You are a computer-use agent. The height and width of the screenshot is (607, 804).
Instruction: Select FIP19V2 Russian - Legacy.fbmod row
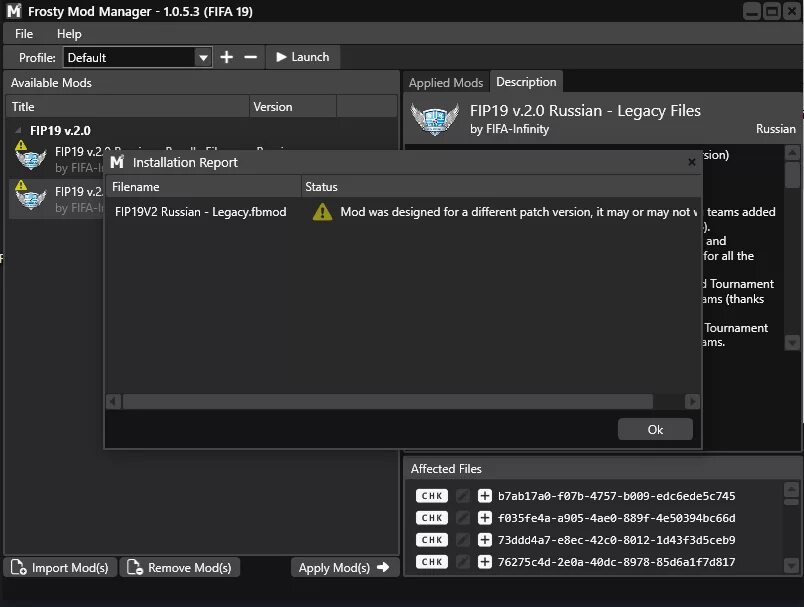tap(403, 212)
